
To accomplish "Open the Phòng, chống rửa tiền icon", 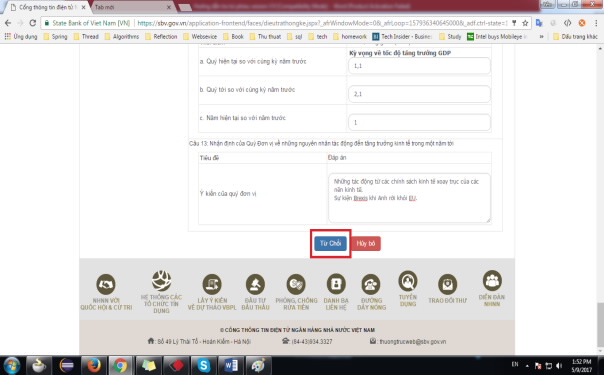I will (296, 284).
